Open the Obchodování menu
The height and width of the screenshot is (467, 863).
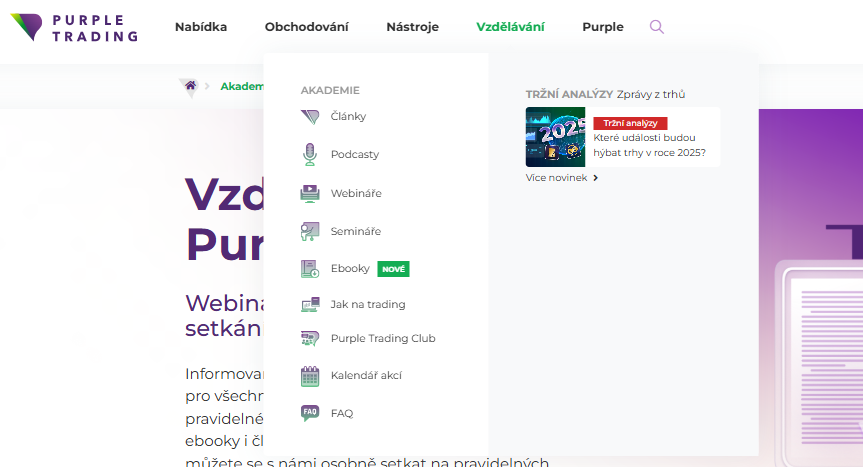click(307, 27)
